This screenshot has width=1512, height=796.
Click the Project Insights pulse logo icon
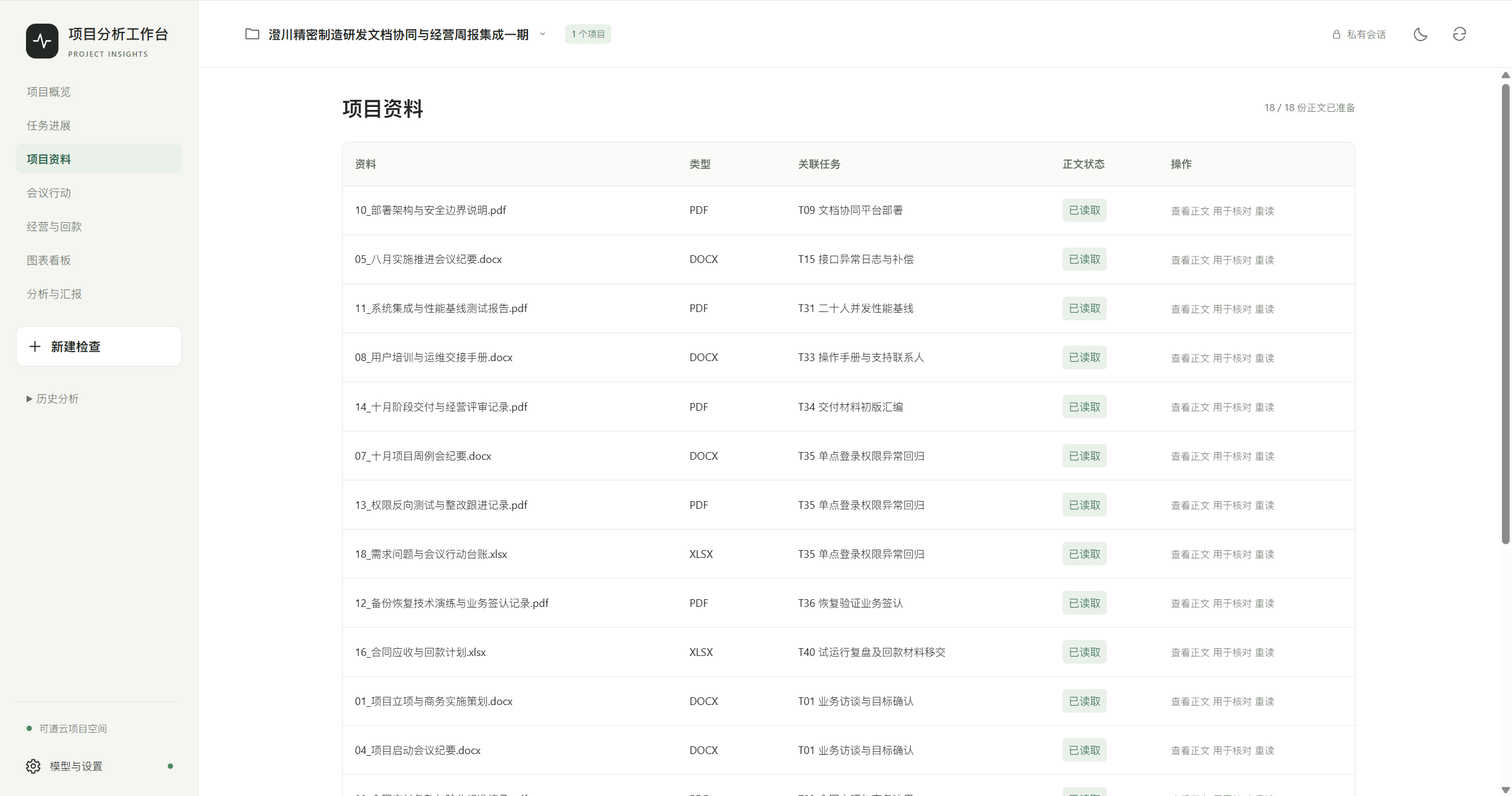click(42, 41)
